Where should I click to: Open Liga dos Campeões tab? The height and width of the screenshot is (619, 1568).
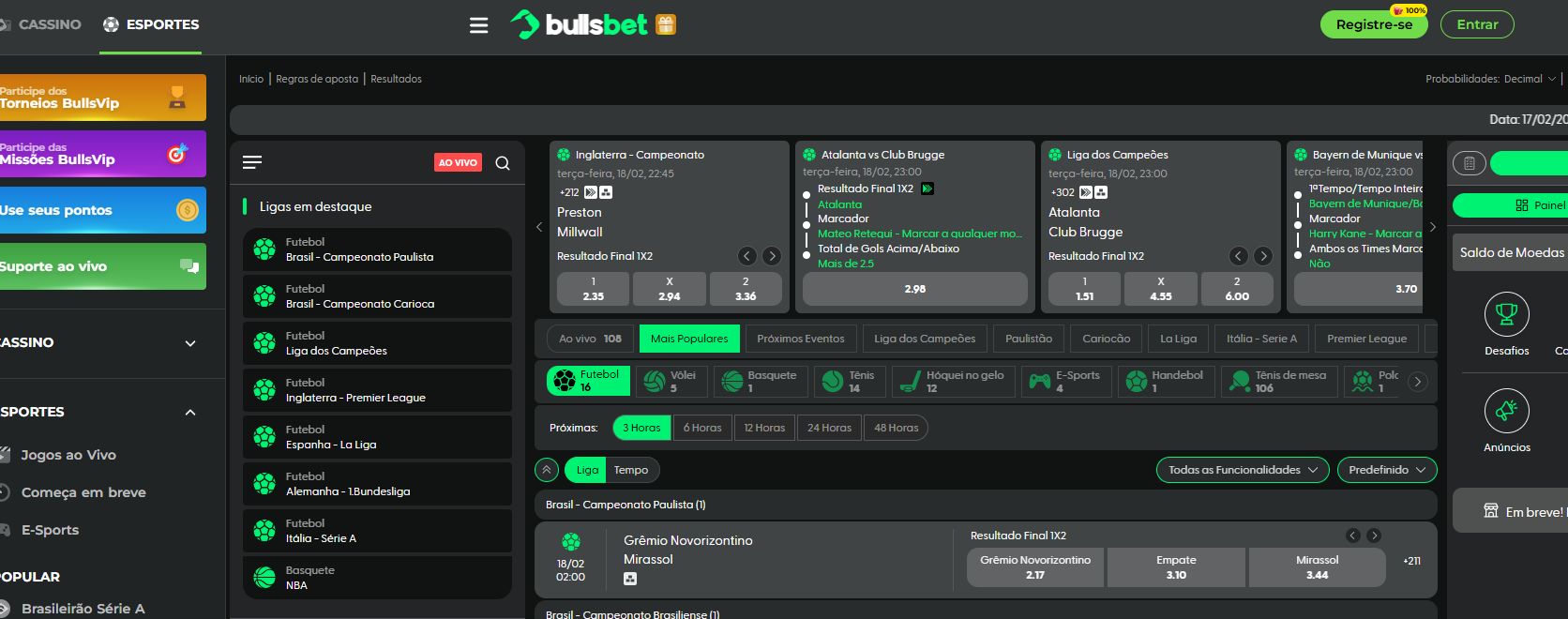(925, 339)
